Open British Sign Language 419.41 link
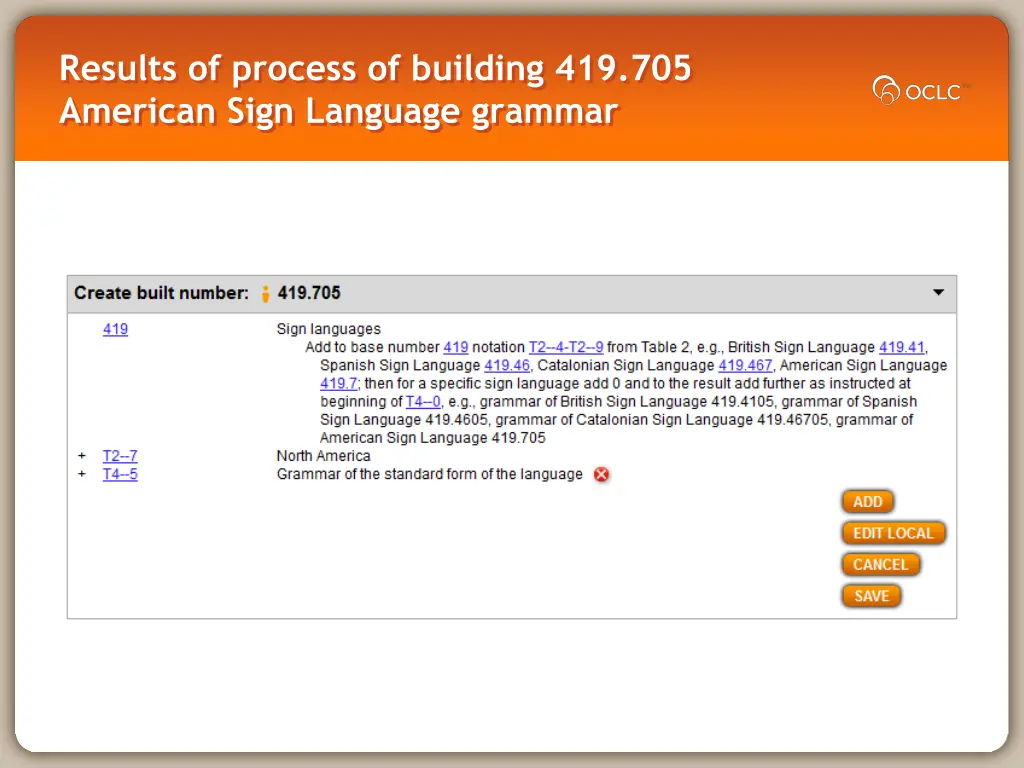 click(x=901, y=347)
